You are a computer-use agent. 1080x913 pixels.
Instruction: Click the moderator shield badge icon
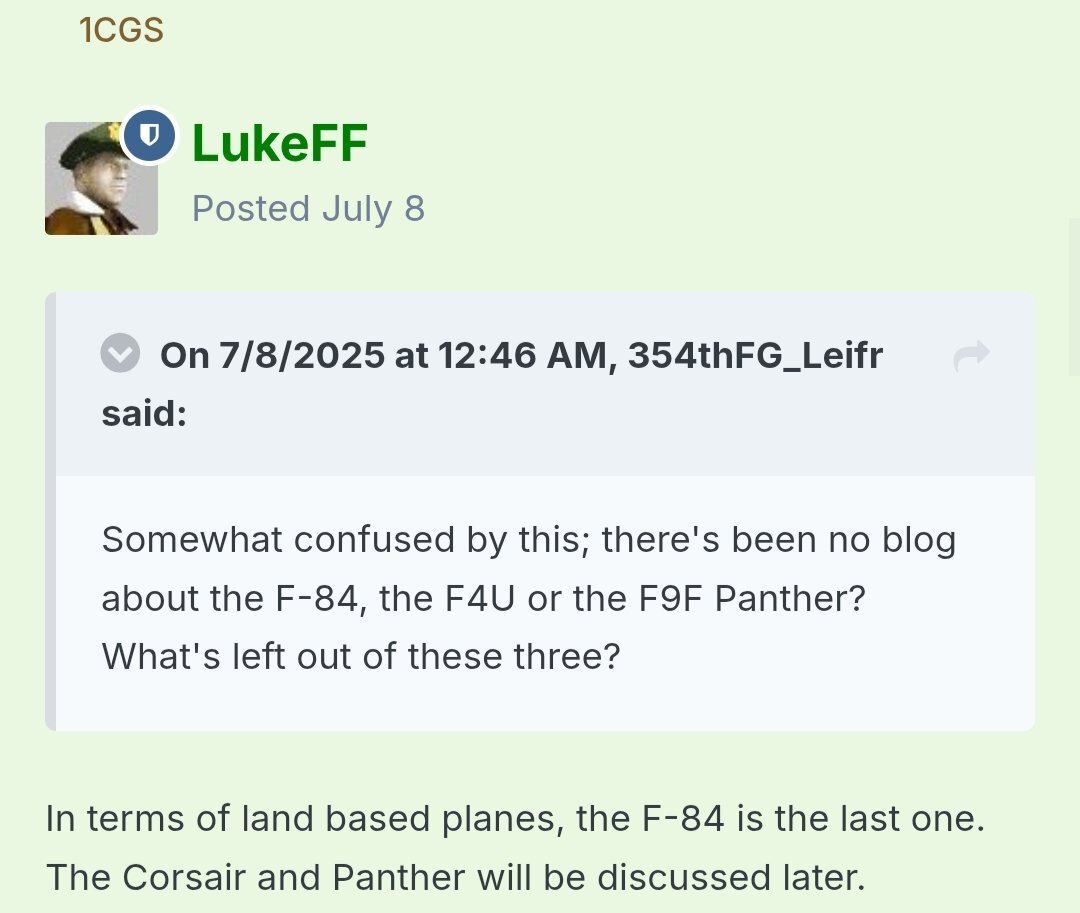(149, 134)
